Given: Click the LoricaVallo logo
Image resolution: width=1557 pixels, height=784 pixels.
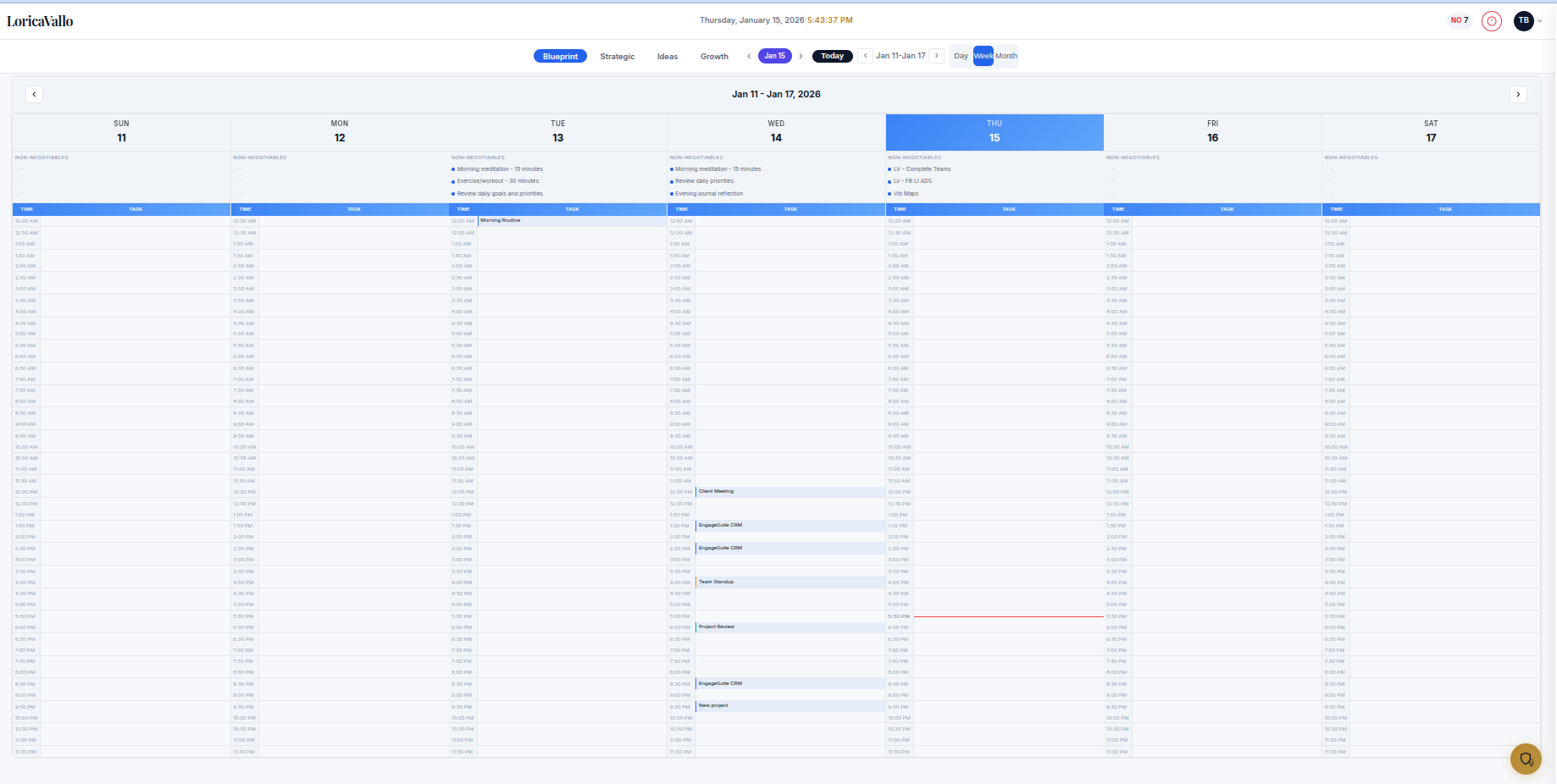Looking at the screenshot, I should (x=40, y=21).
